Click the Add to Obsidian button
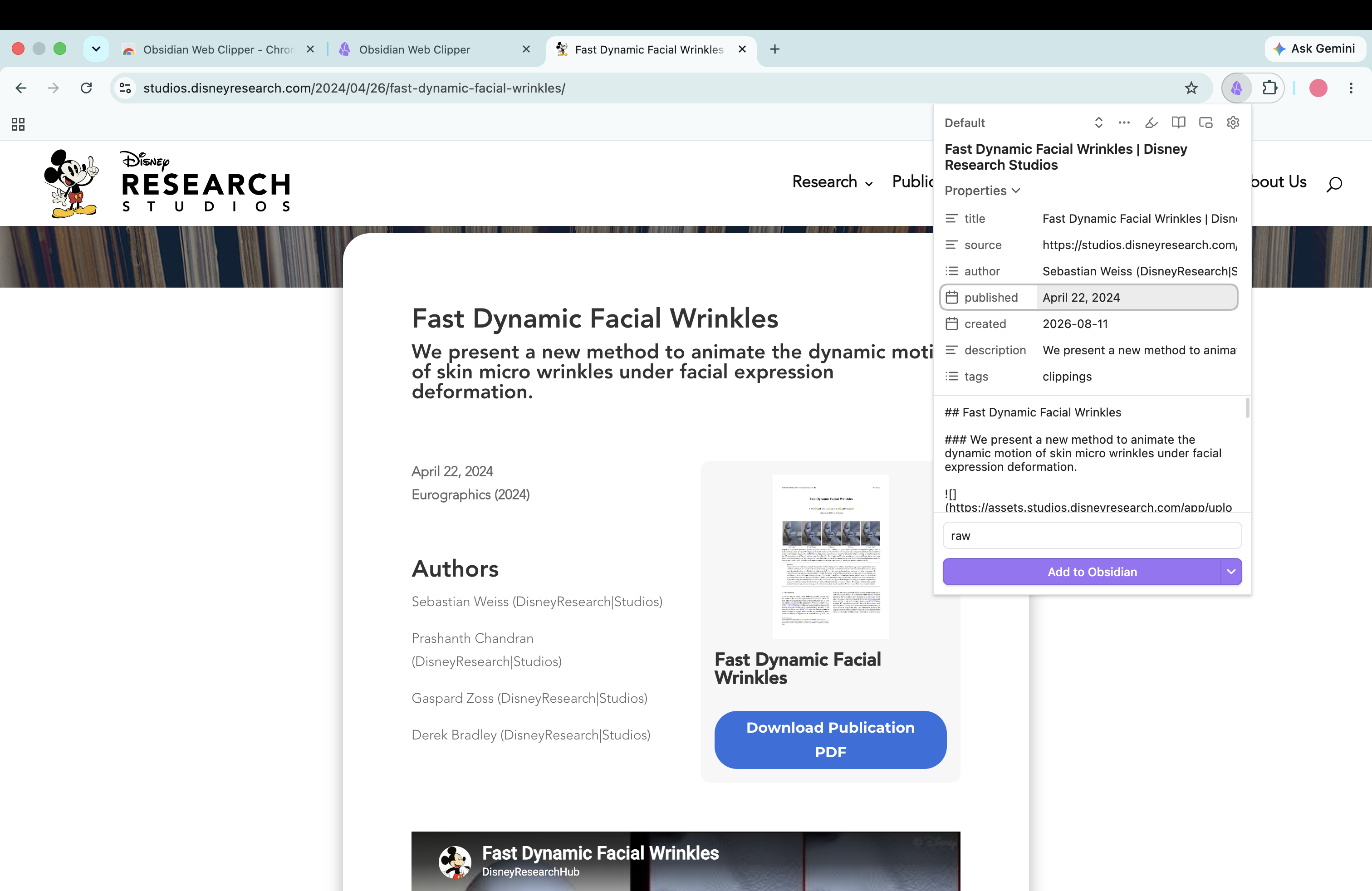 [x=1082, y=572]
